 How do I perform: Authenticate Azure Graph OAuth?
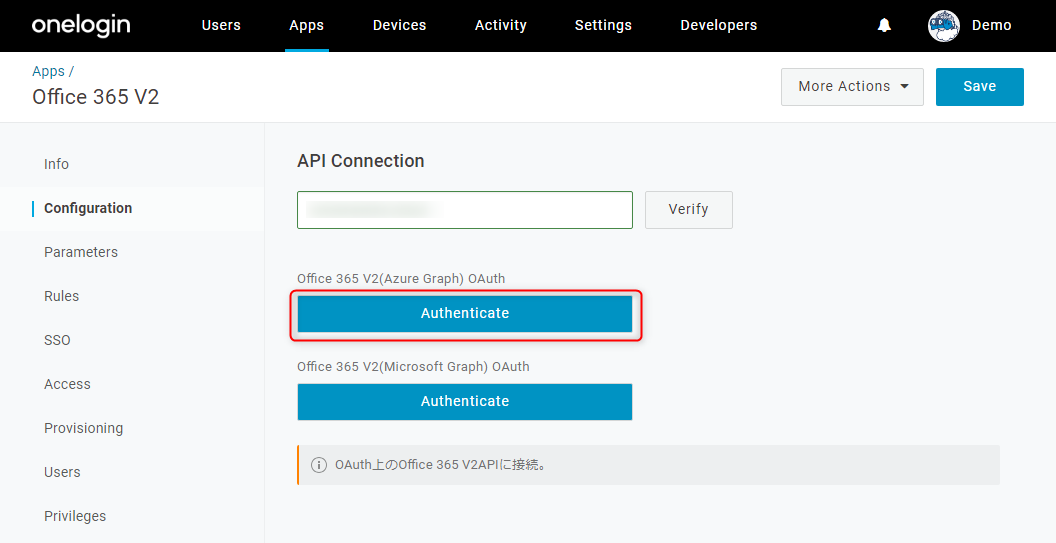coord(465,313)
